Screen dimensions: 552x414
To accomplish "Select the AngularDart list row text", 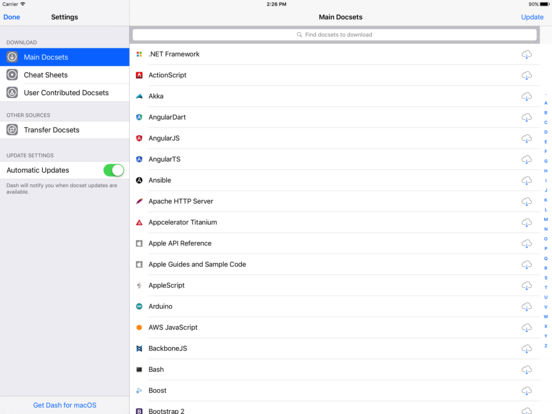I will (167, 117).
